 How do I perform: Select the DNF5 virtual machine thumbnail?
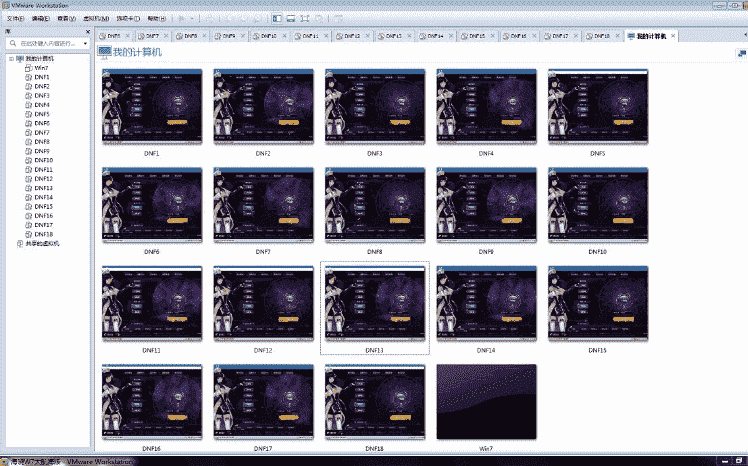[x=598, y=106]
